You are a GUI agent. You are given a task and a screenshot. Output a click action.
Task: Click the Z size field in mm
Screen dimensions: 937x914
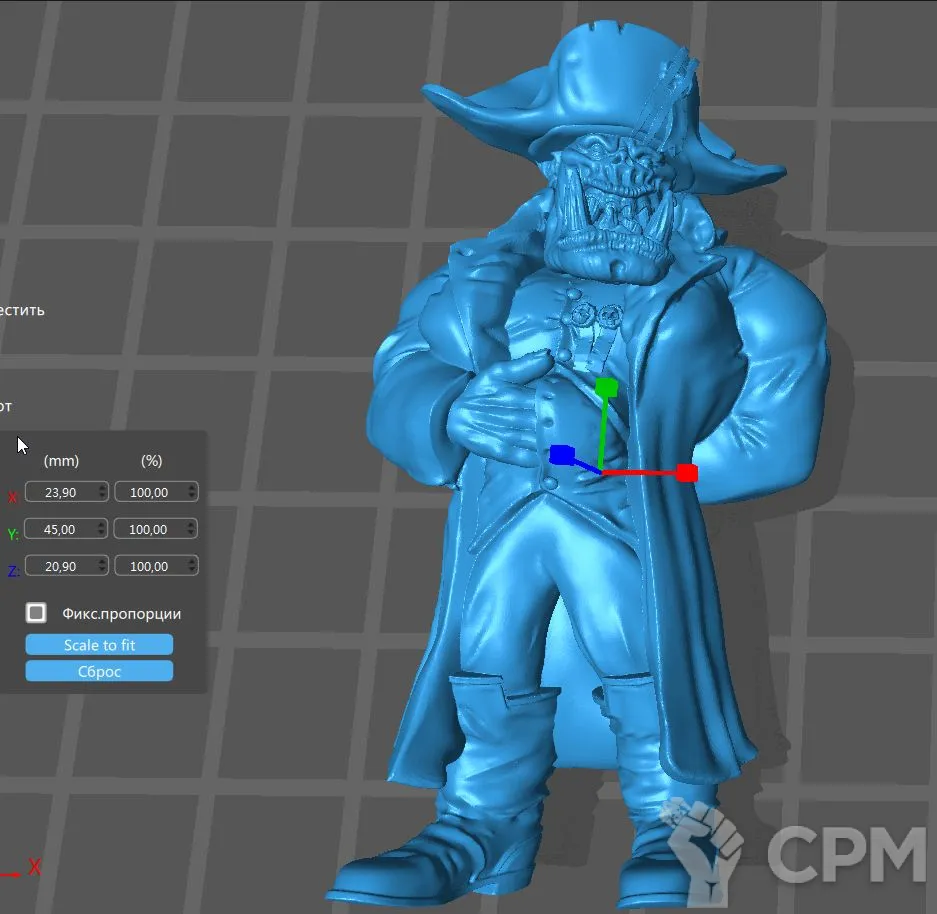[60, 566]
